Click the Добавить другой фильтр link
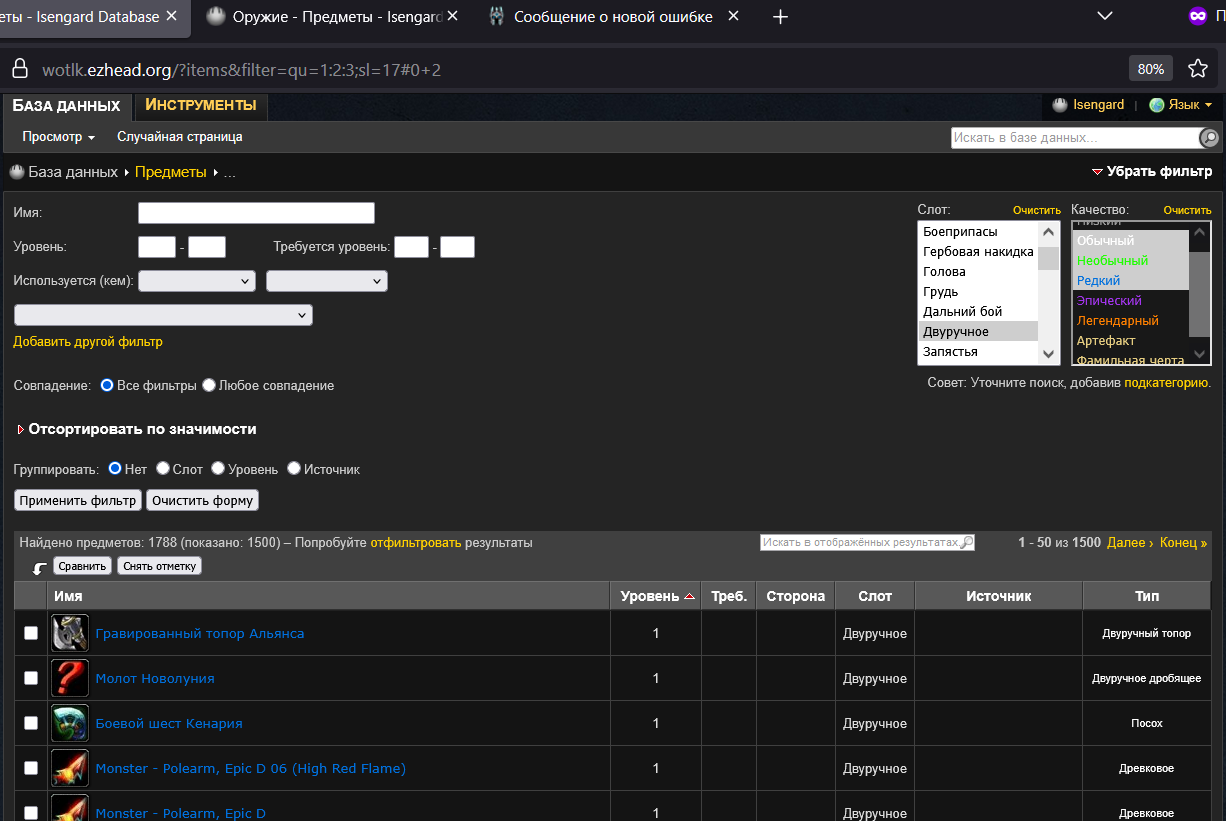 88,342
